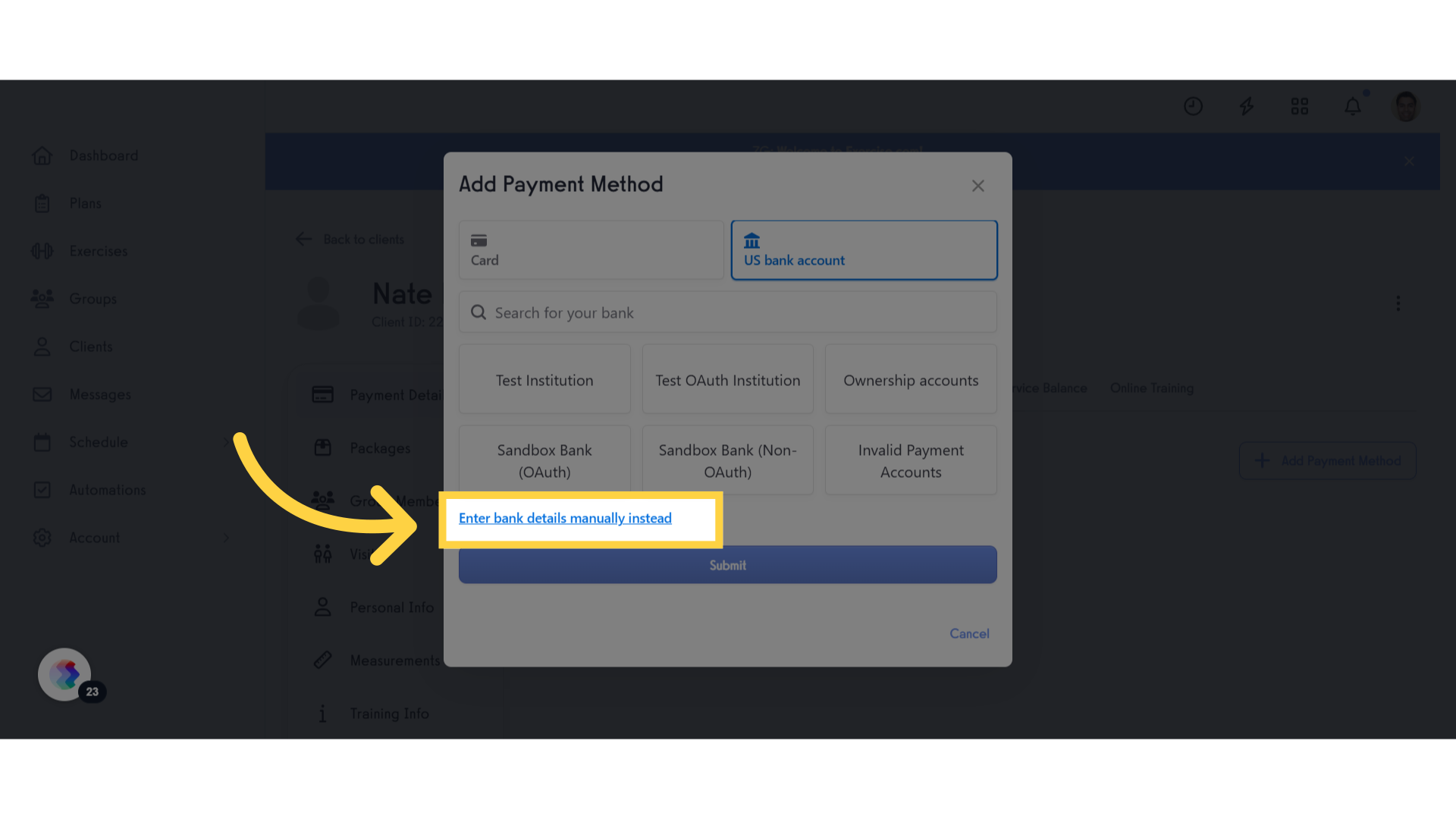
Task: Click the Exercises dumbbell icon in the sidebar
Action: [x=42, y=251]
